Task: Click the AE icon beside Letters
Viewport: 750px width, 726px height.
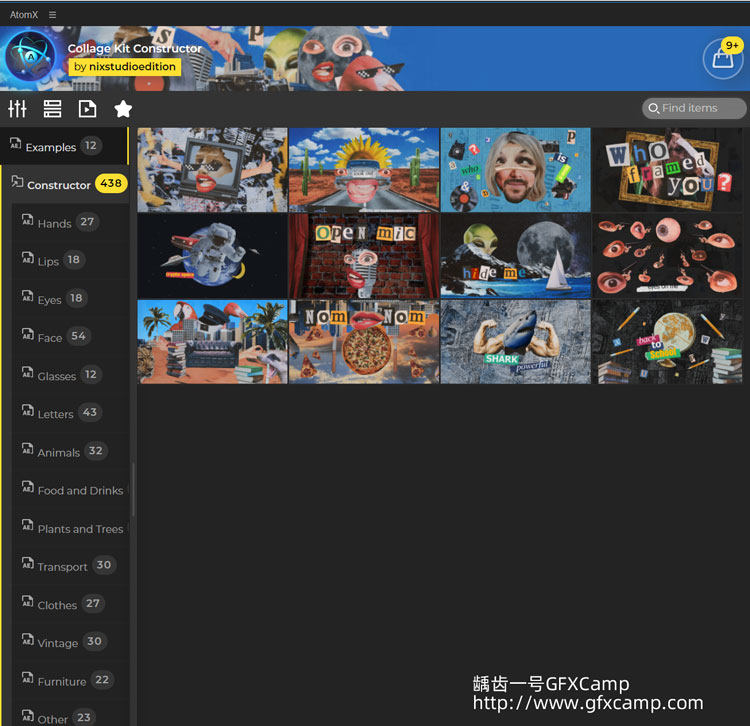Action: [x=28, y=411]
